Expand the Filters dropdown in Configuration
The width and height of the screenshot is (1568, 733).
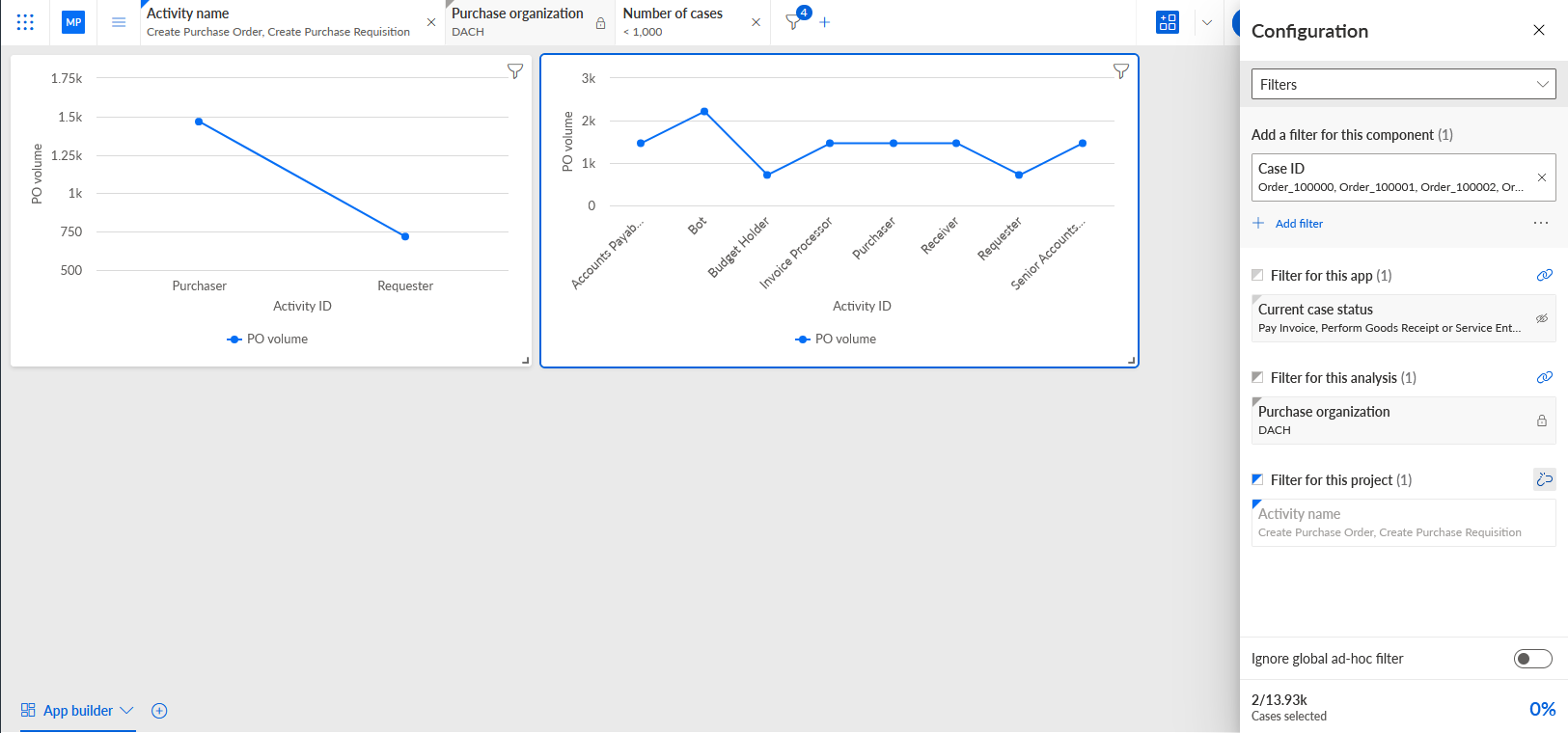tap(1403, 84)
